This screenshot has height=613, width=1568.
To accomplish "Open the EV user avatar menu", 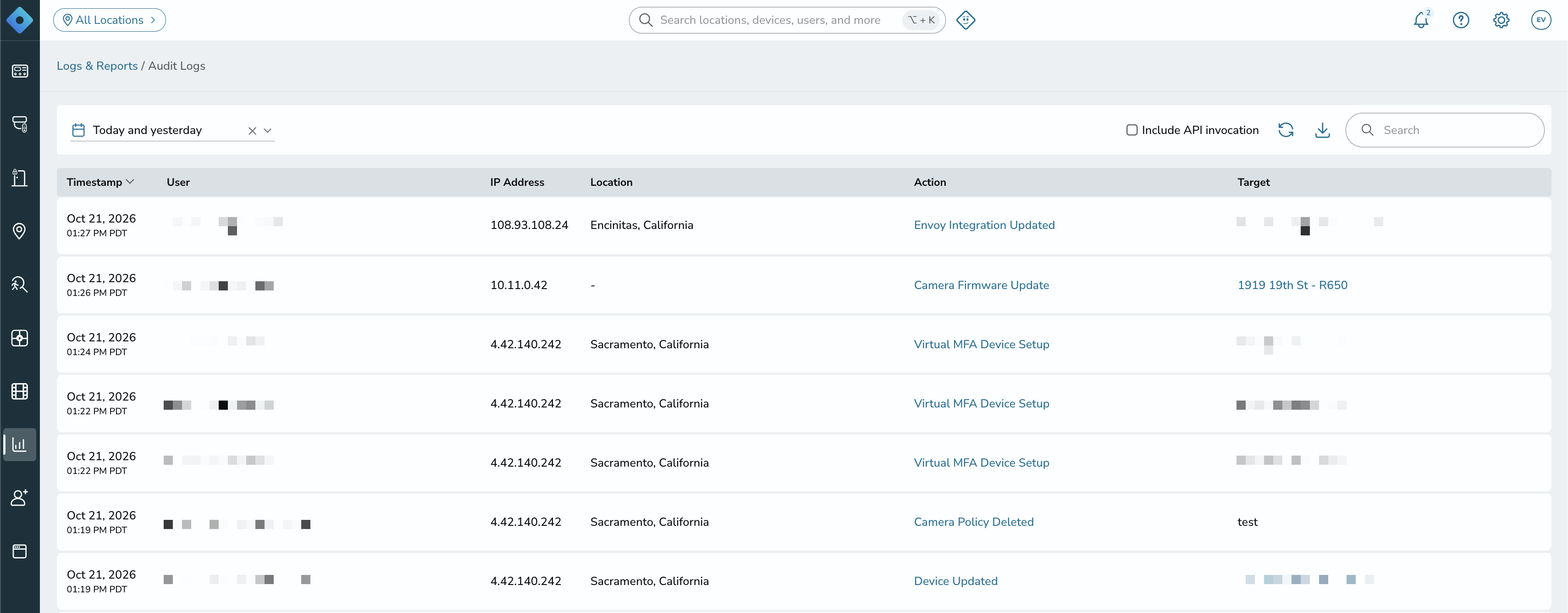I will click(1540, 20).
